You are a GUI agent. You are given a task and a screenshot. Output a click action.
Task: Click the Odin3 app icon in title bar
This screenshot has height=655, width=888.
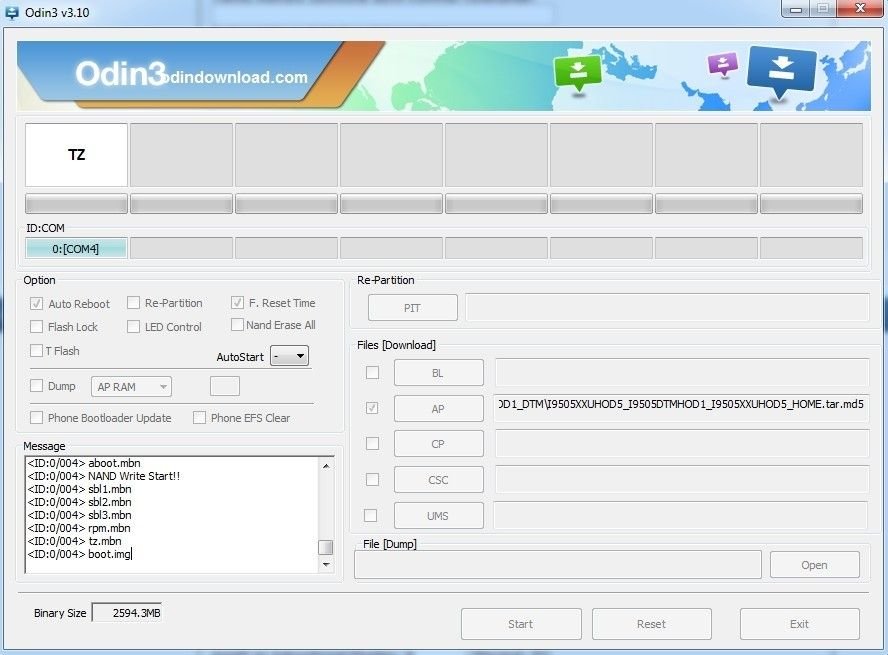point(11,12)
